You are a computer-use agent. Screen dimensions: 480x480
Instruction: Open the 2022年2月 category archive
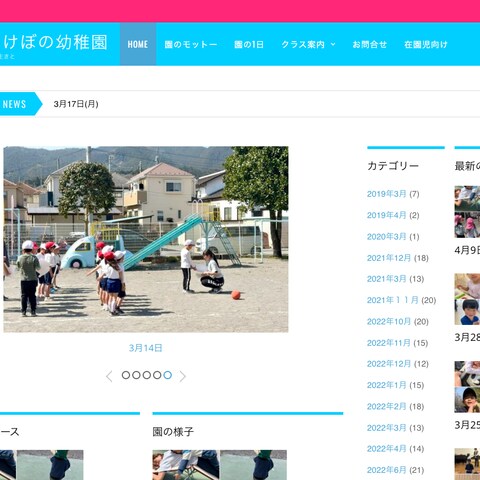(387, 407)
